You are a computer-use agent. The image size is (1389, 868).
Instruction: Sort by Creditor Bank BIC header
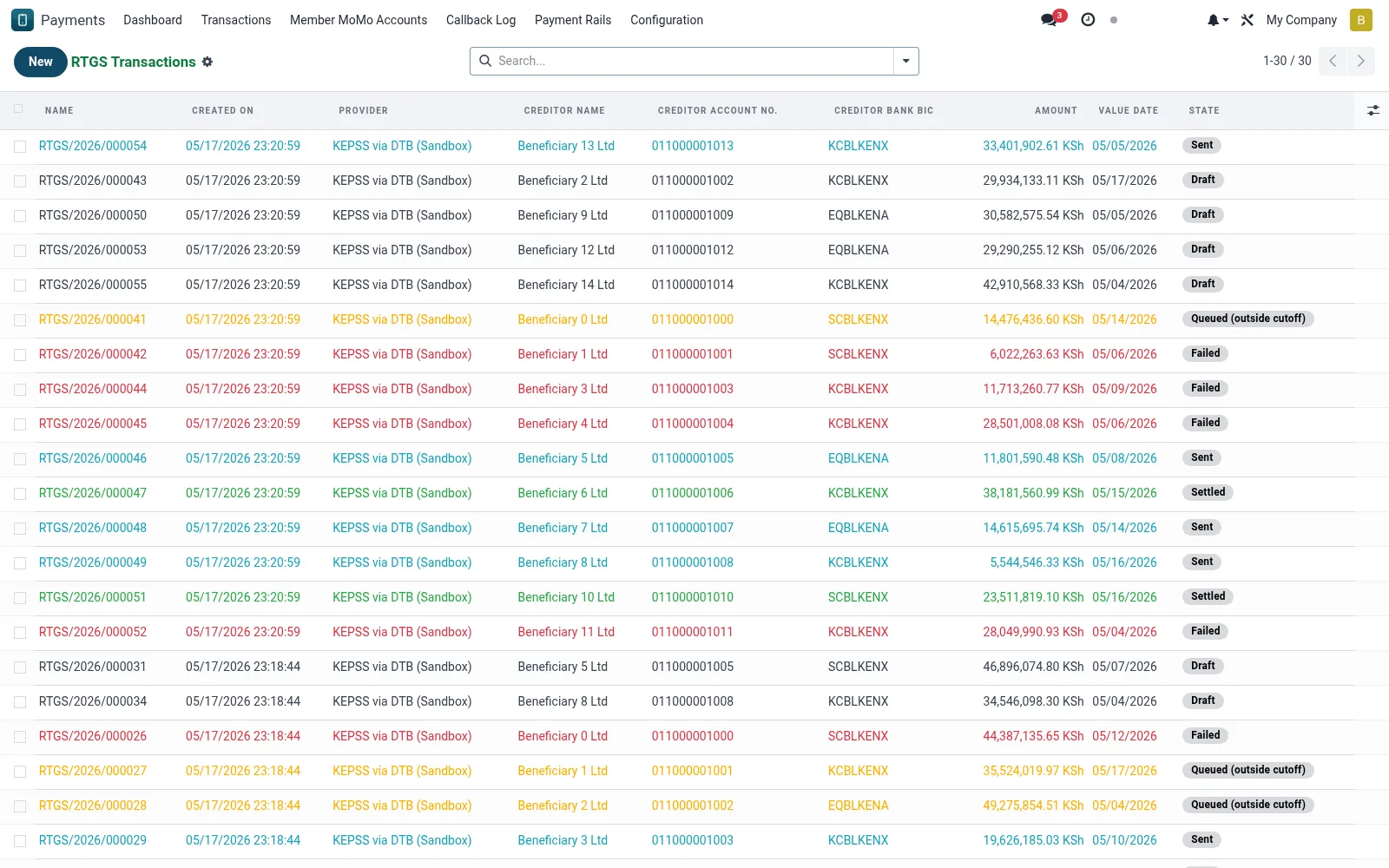(x=884, y=110)
